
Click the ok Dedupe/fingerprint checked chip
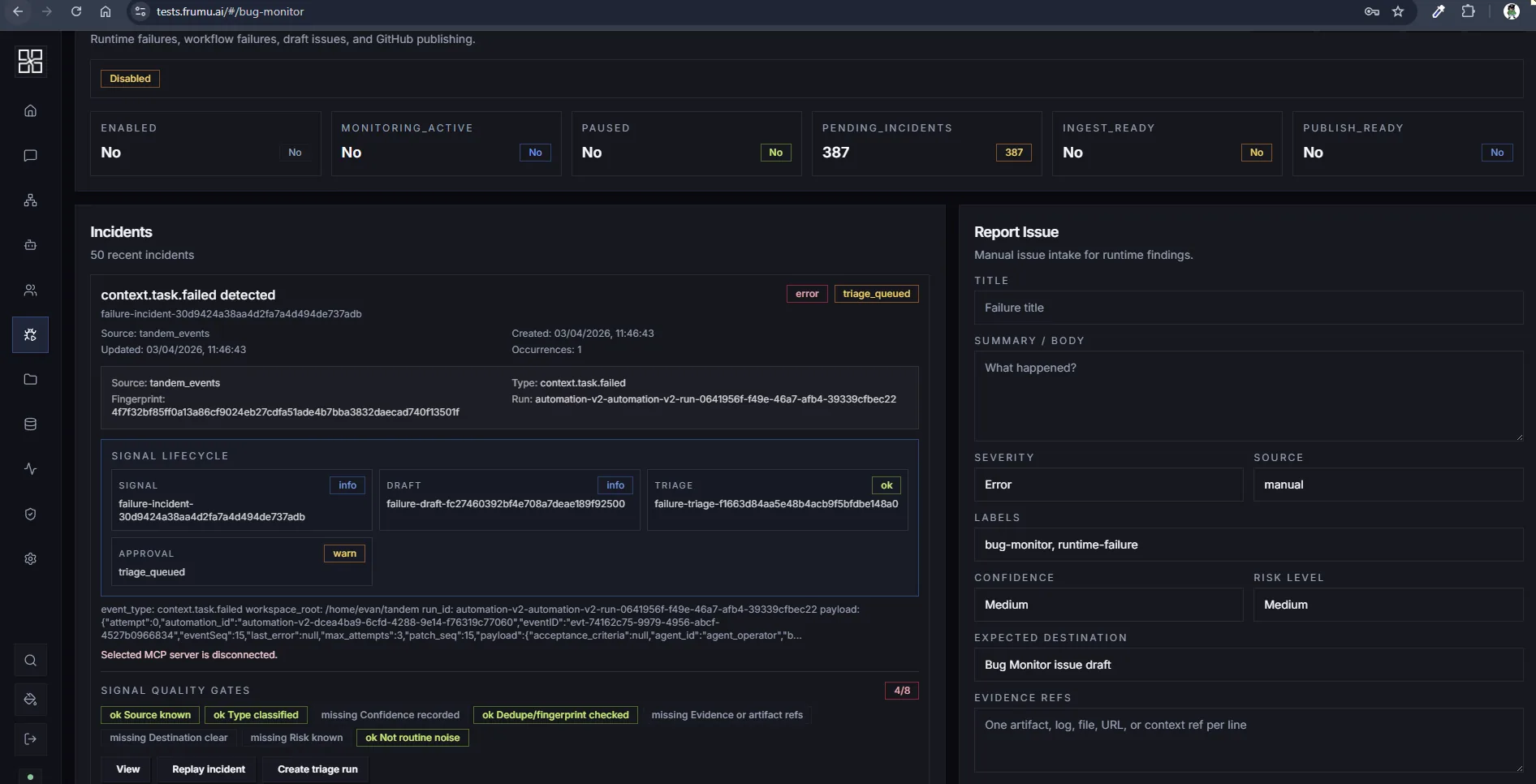555,715
